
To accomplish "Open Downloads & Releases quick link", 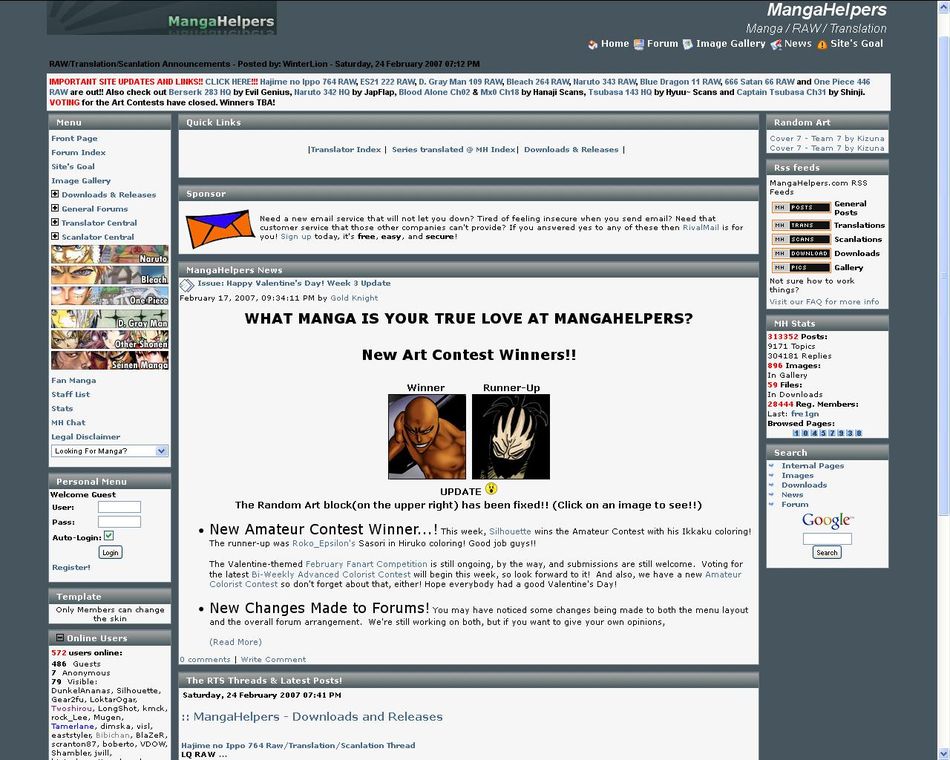I will tap(571, 149).
